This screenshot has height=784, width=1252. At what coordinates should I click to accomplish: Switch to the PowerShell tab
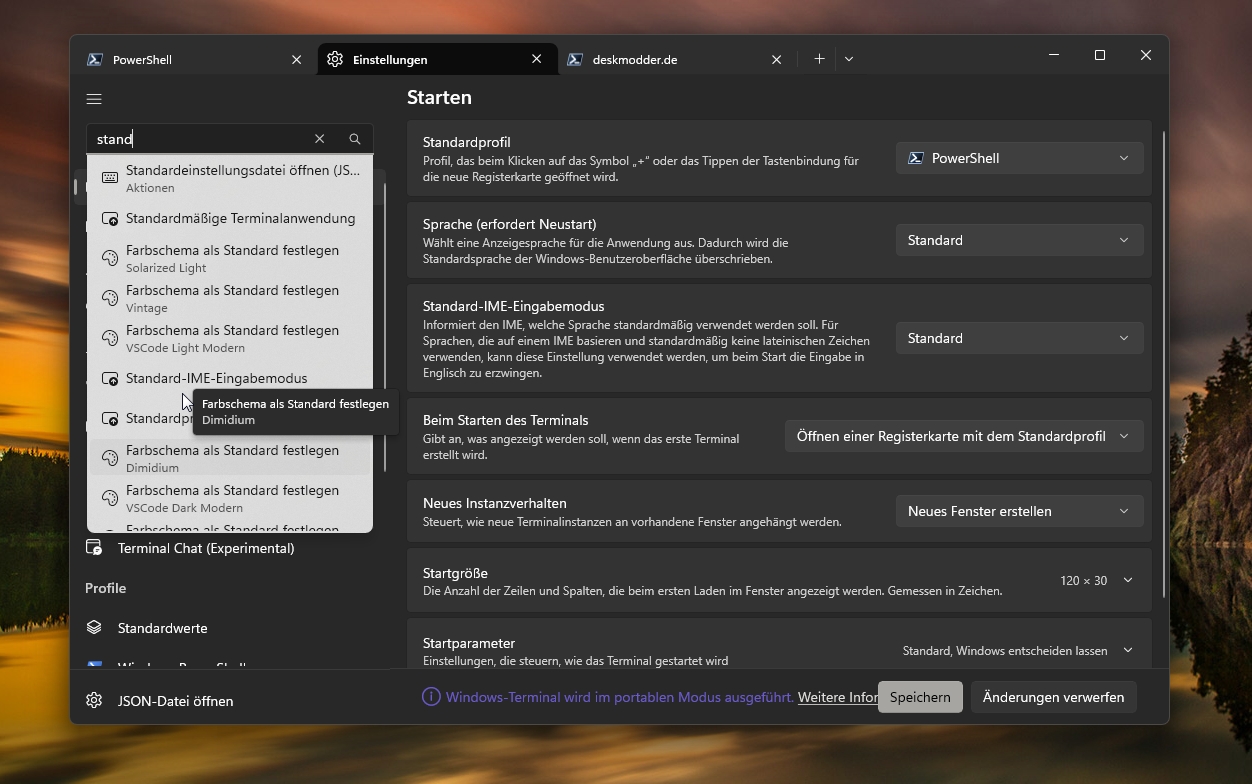[x=180, y=60]
